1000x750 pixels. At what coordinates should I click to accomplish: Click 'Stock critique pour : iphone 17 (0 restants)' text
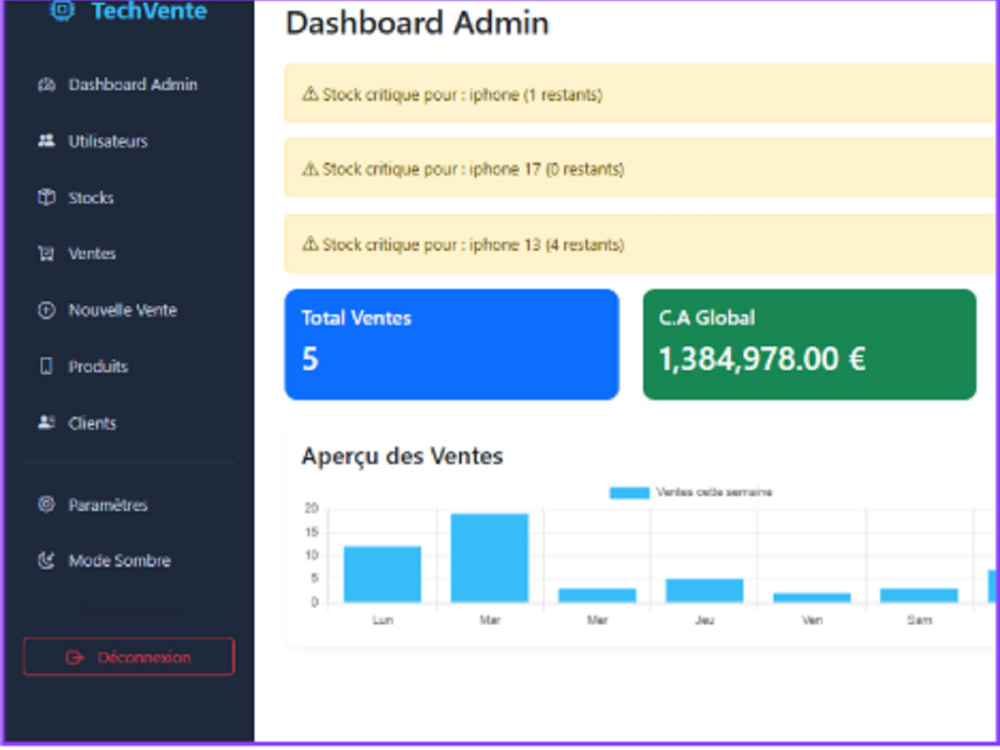(x=473, y=169)
